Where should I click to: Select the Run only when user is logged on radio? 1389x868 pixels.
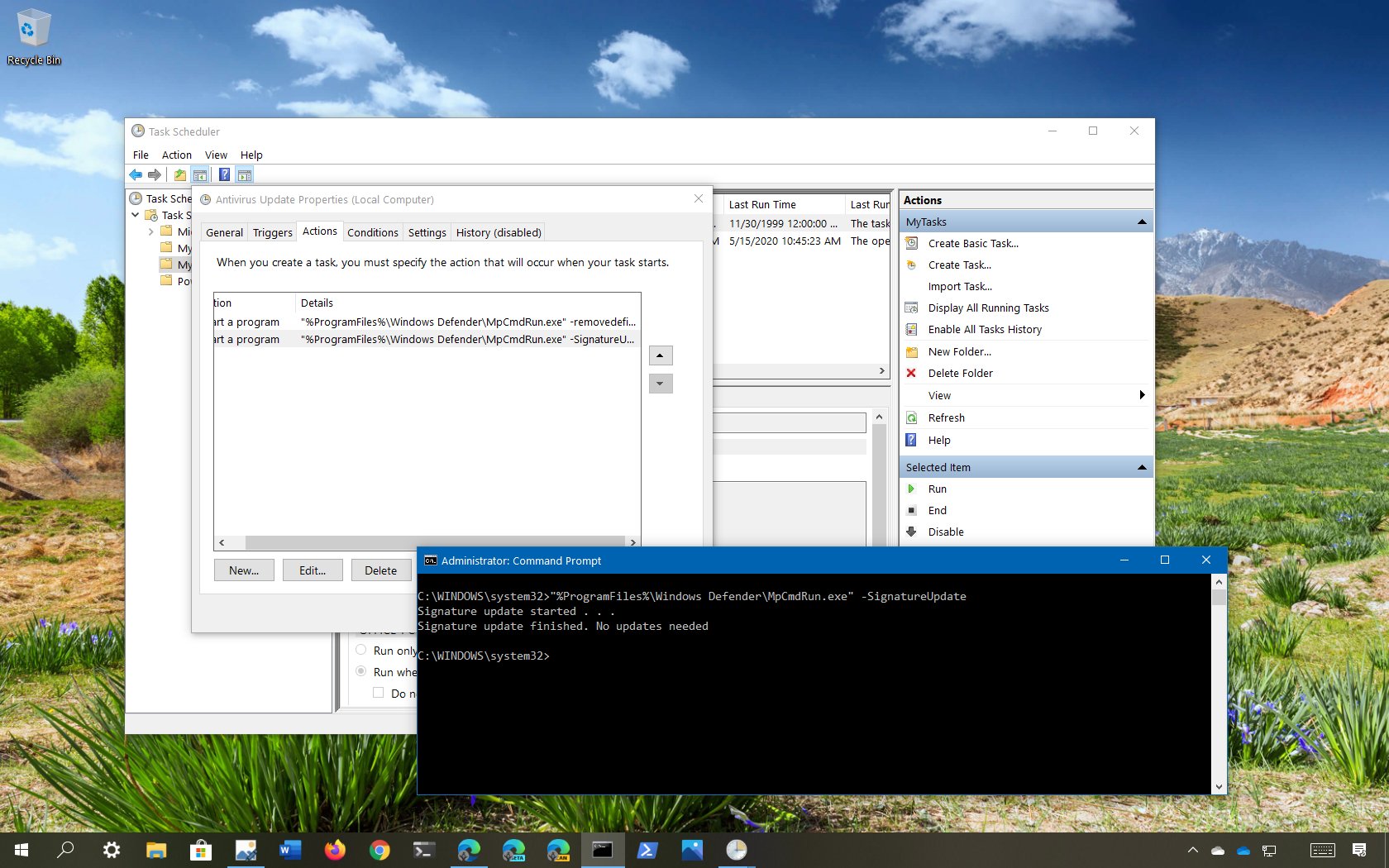tap(361, 651)
